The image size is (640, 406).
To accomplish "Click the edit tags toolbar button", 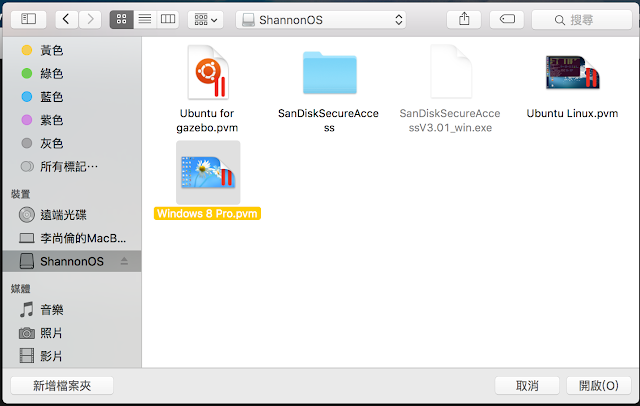I will pyautogui.click(x=507, y=19).
